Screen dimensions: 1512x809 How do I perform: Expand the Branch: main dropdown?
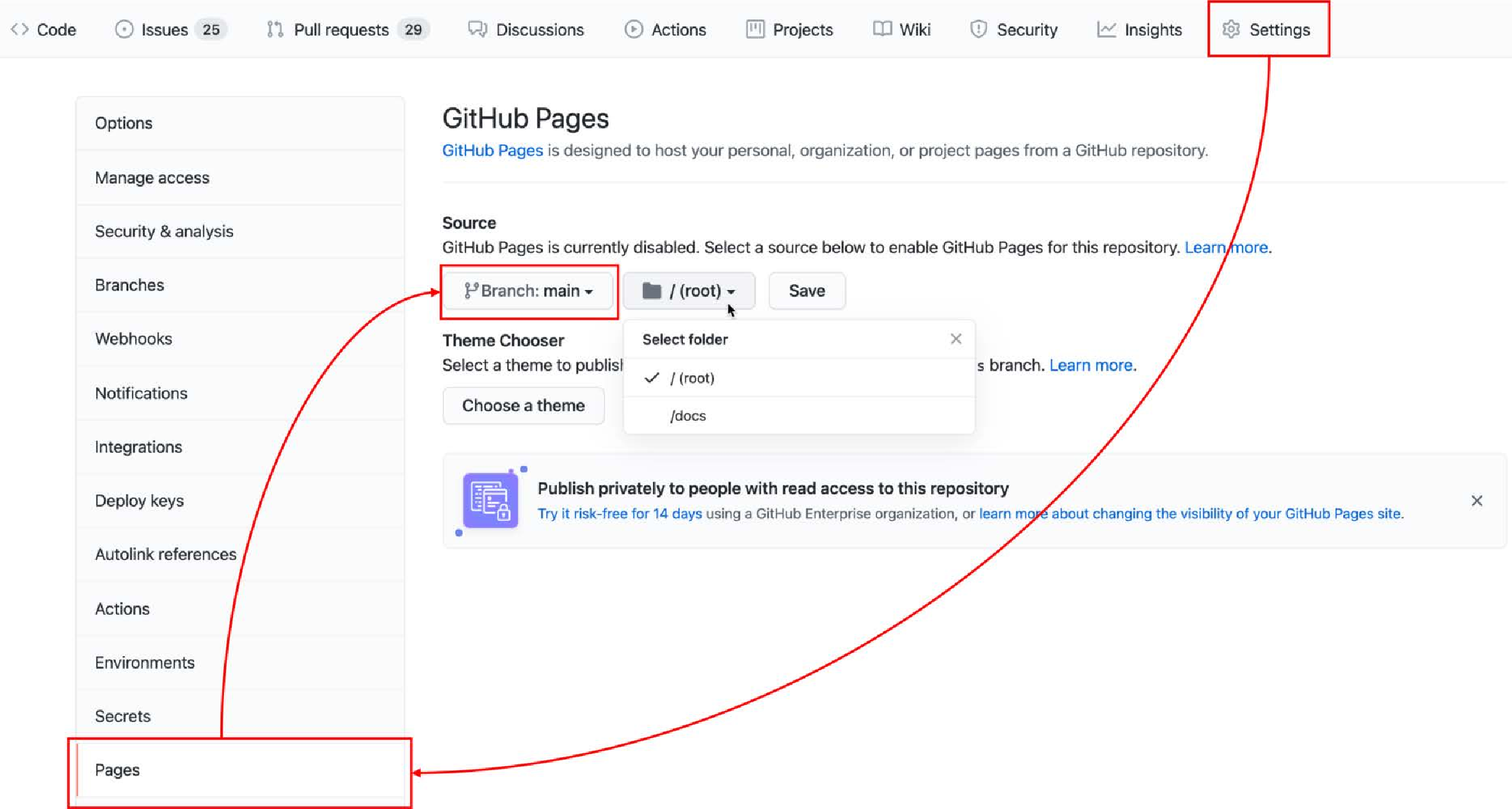tap(528, 291)
